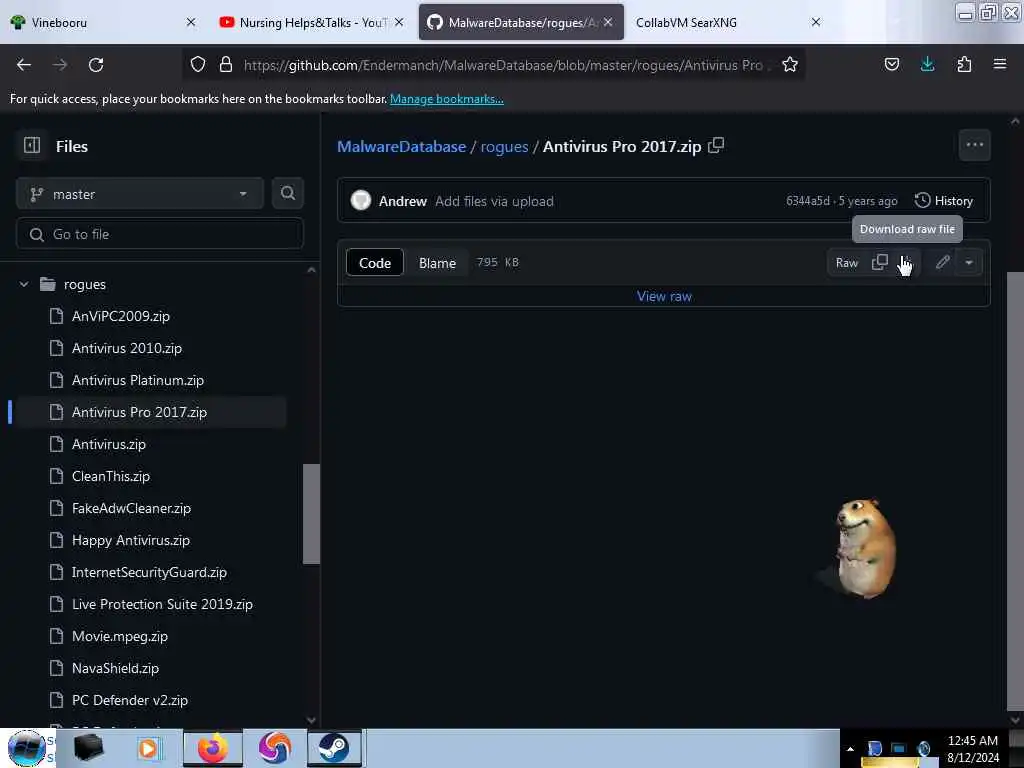Copy path icon next to Antivirus Pro 2017.zip
This screenshot has width=1024, height=768.
point(716,145)
